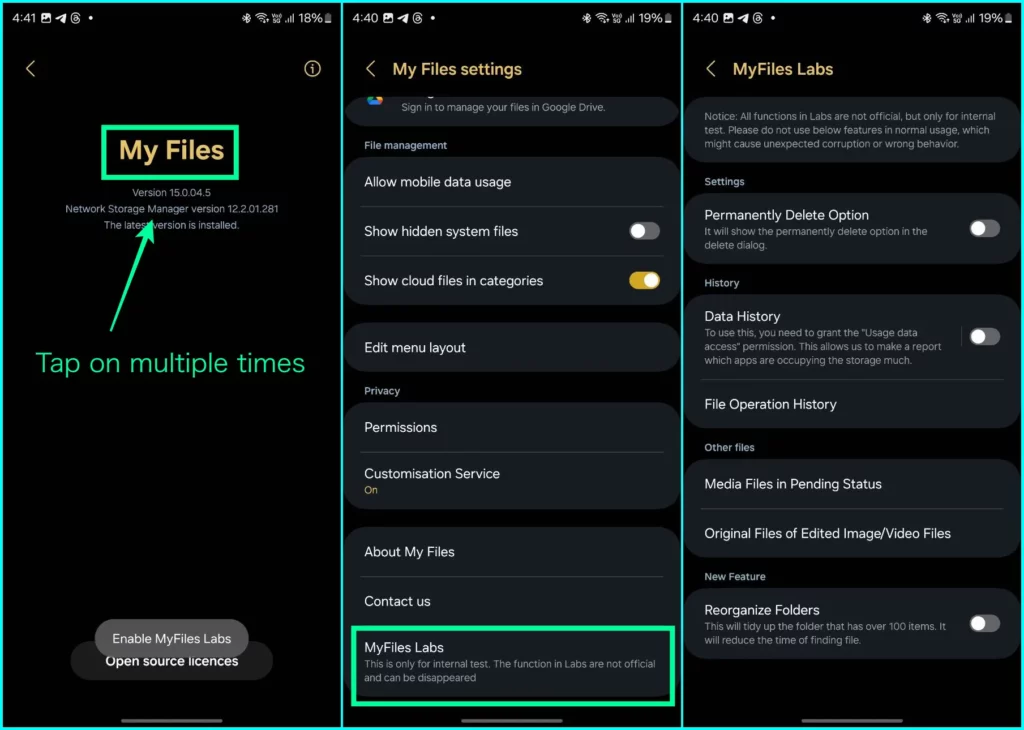This screenshot has width=1024, height=730.
Task: Tap the Data History label text
Action: point(742,317)
